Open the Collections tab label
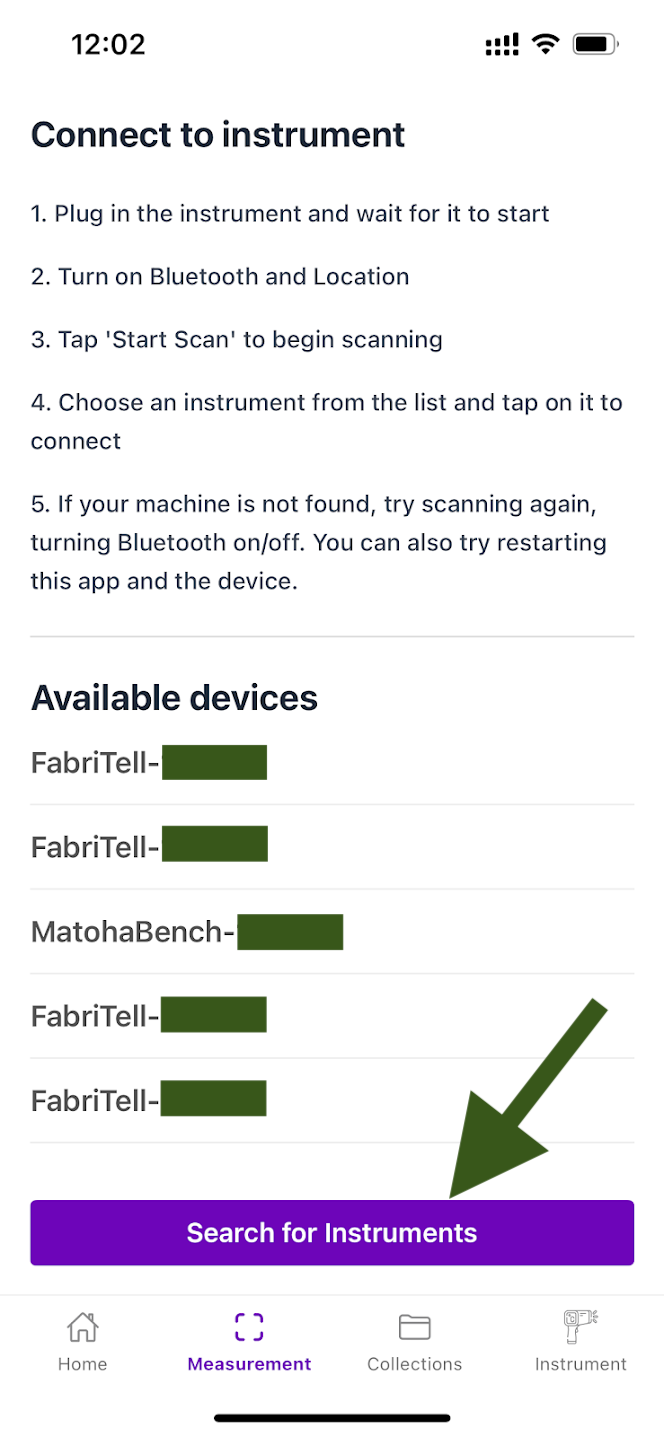 414,1364
